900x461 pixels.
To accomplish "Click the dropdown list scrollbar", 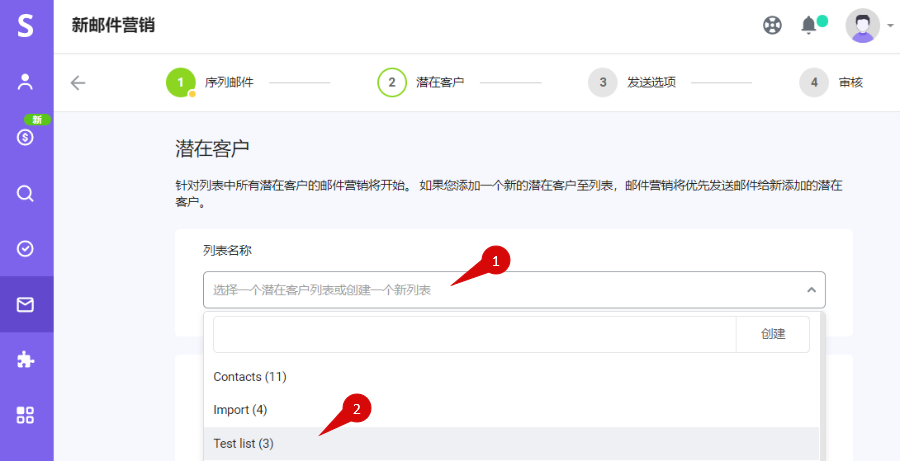I will tap(823, 386).
